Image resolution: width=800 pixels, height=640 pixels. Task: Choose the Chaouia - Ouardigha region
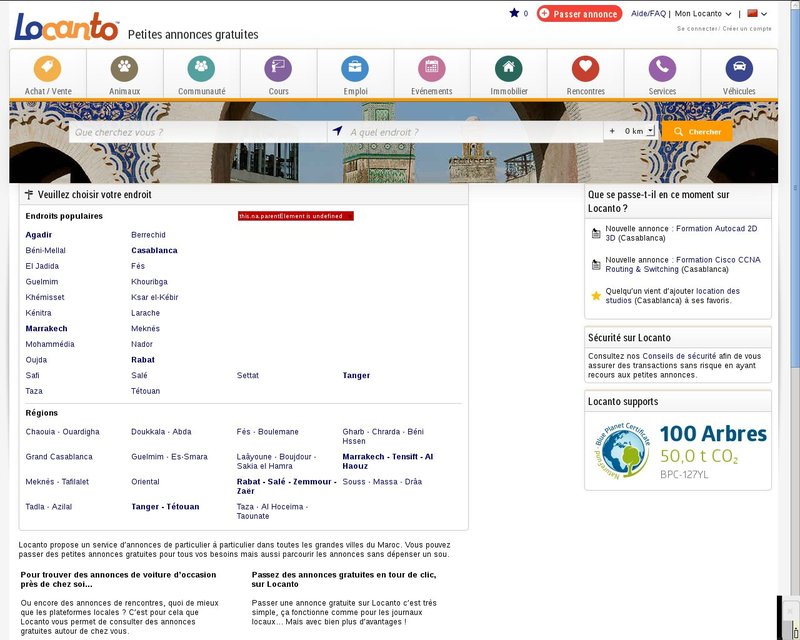click(62, 432)
